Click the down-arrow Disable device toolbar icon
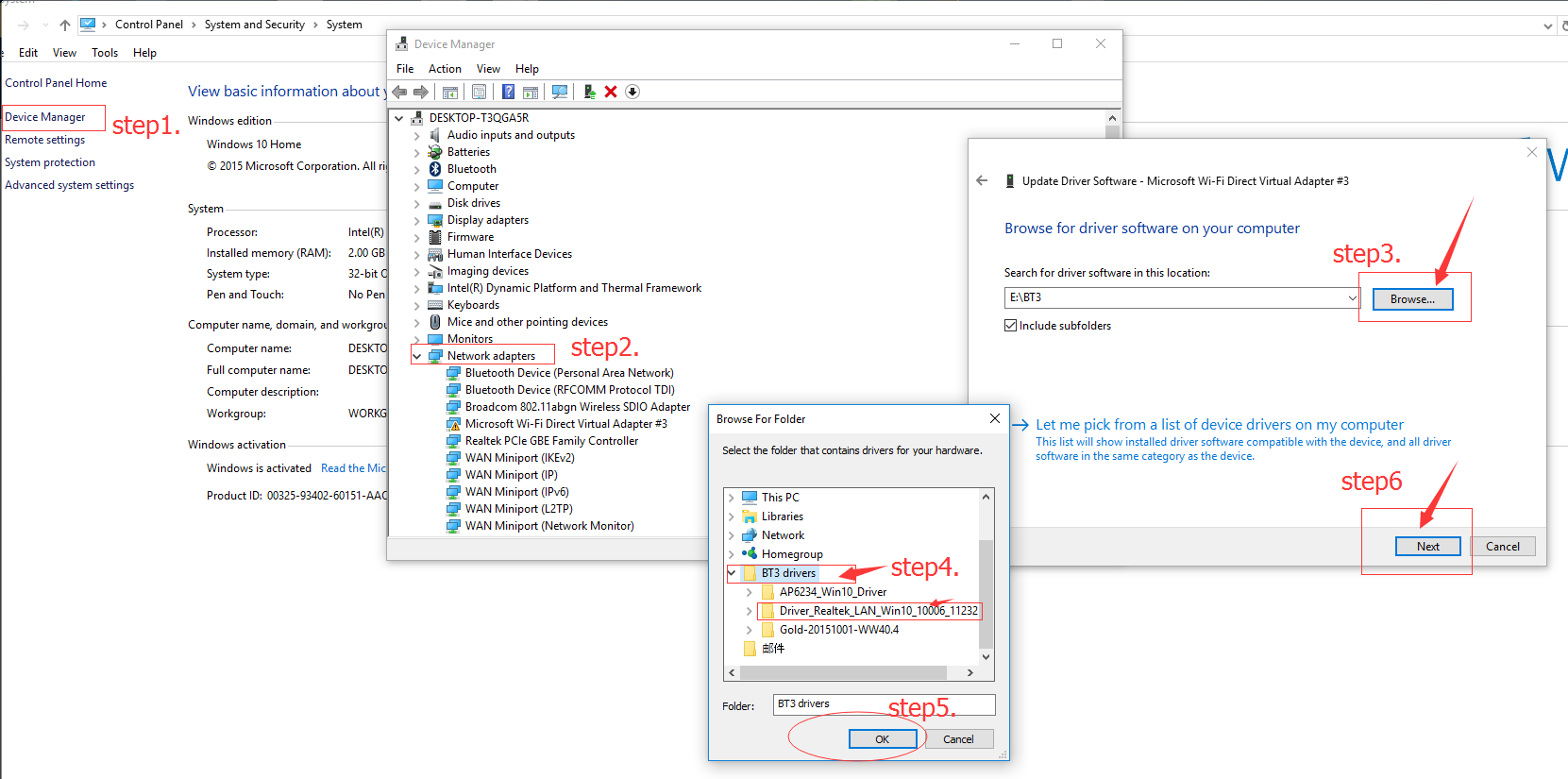This screenshot has height=779, width=1568. coord(632,92)
